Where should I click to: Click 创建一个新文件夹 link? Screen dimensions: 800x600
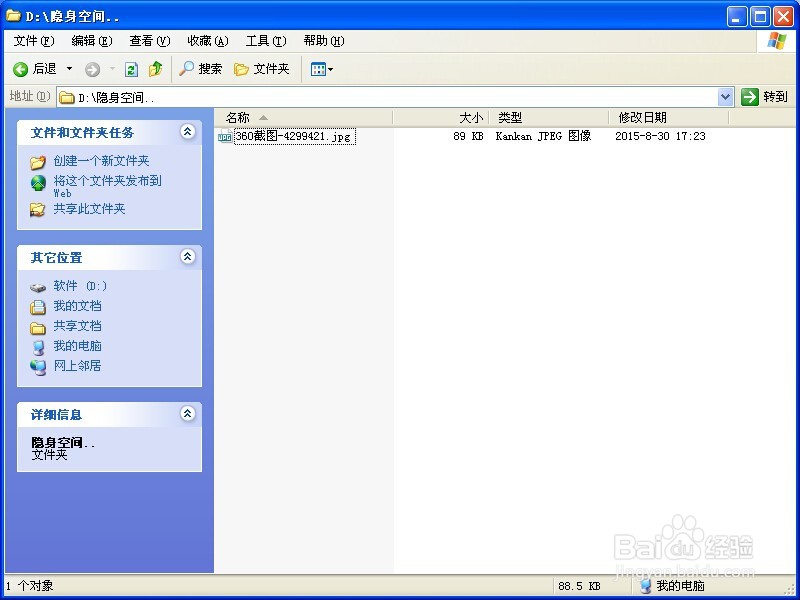102,161
